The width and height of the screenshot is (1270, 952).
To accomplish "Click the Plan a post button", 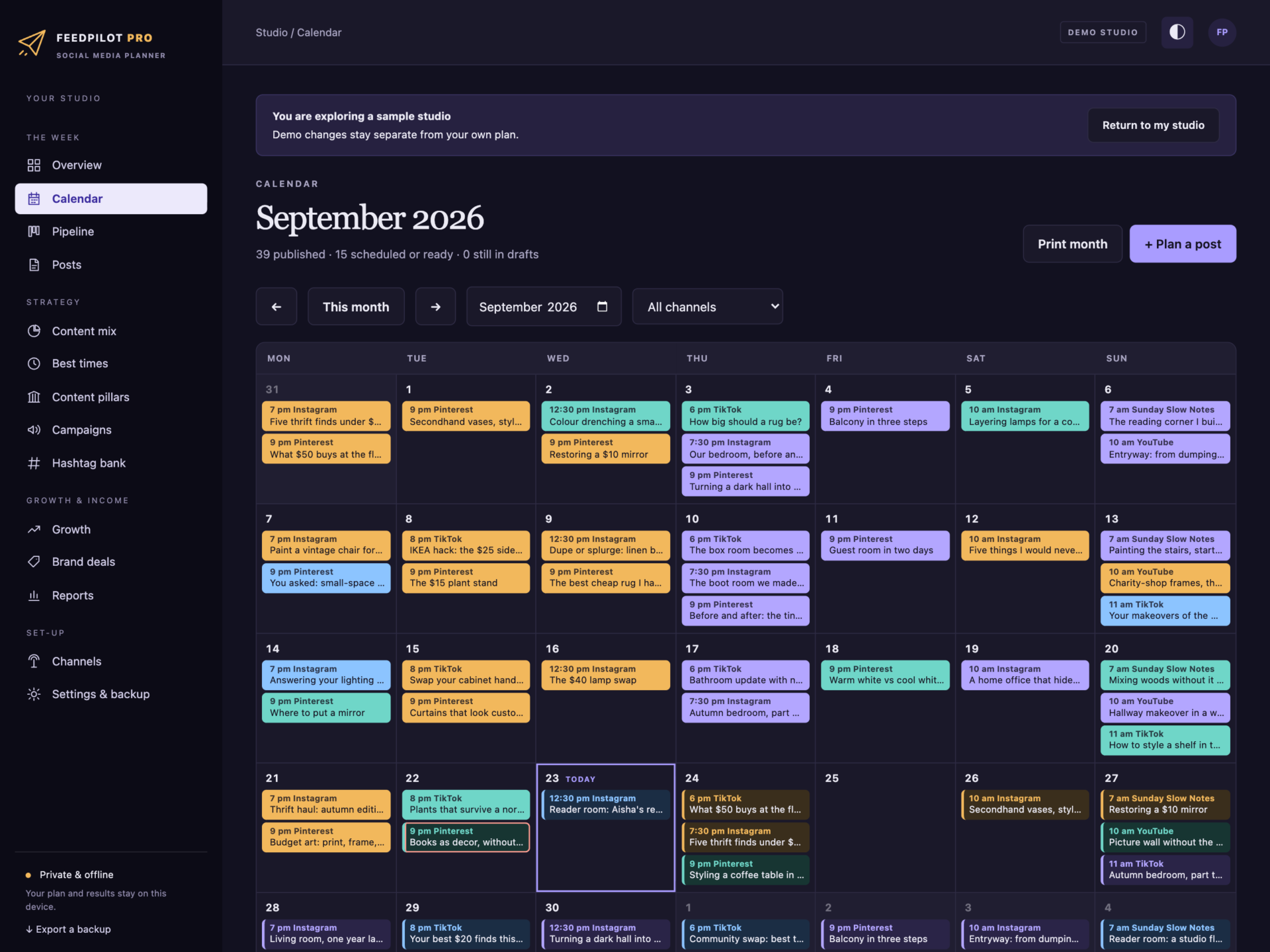I will (1183, 244).
